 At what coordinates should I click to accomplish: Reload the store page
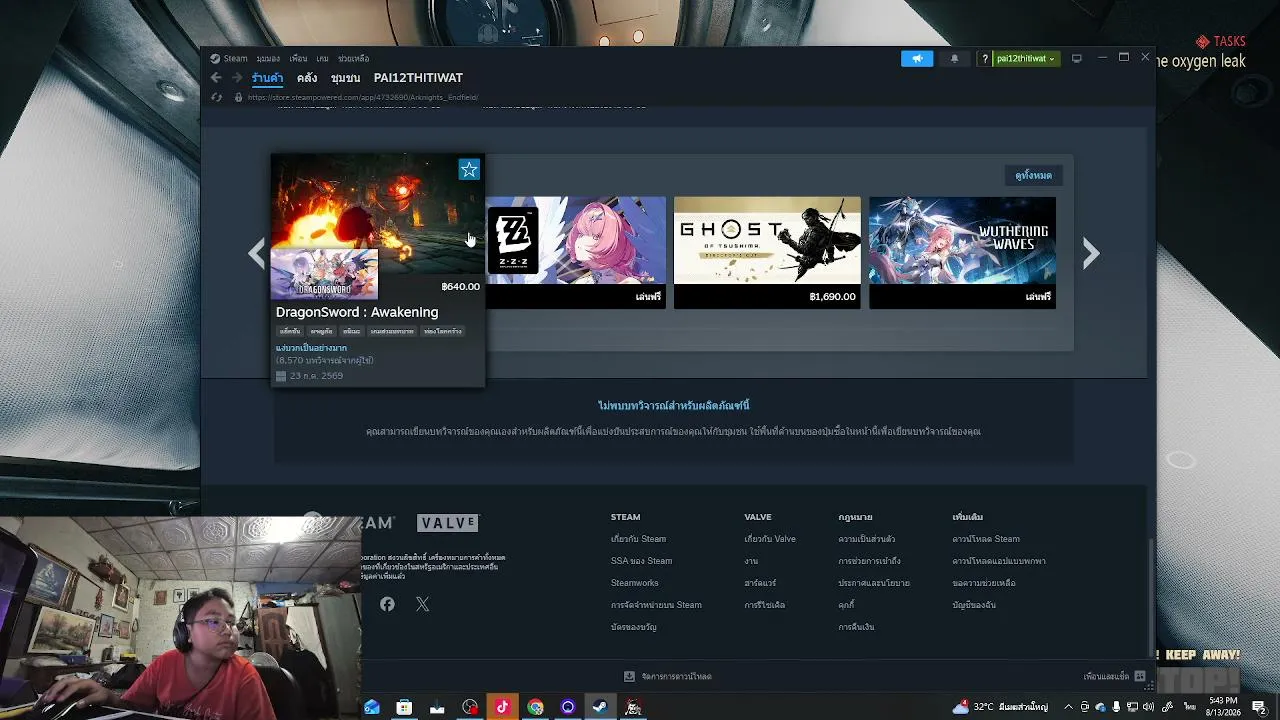point(216,97)
